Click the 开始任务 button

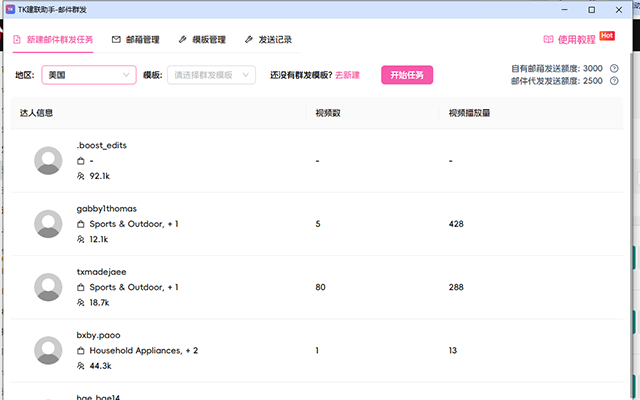pos(407,75)
